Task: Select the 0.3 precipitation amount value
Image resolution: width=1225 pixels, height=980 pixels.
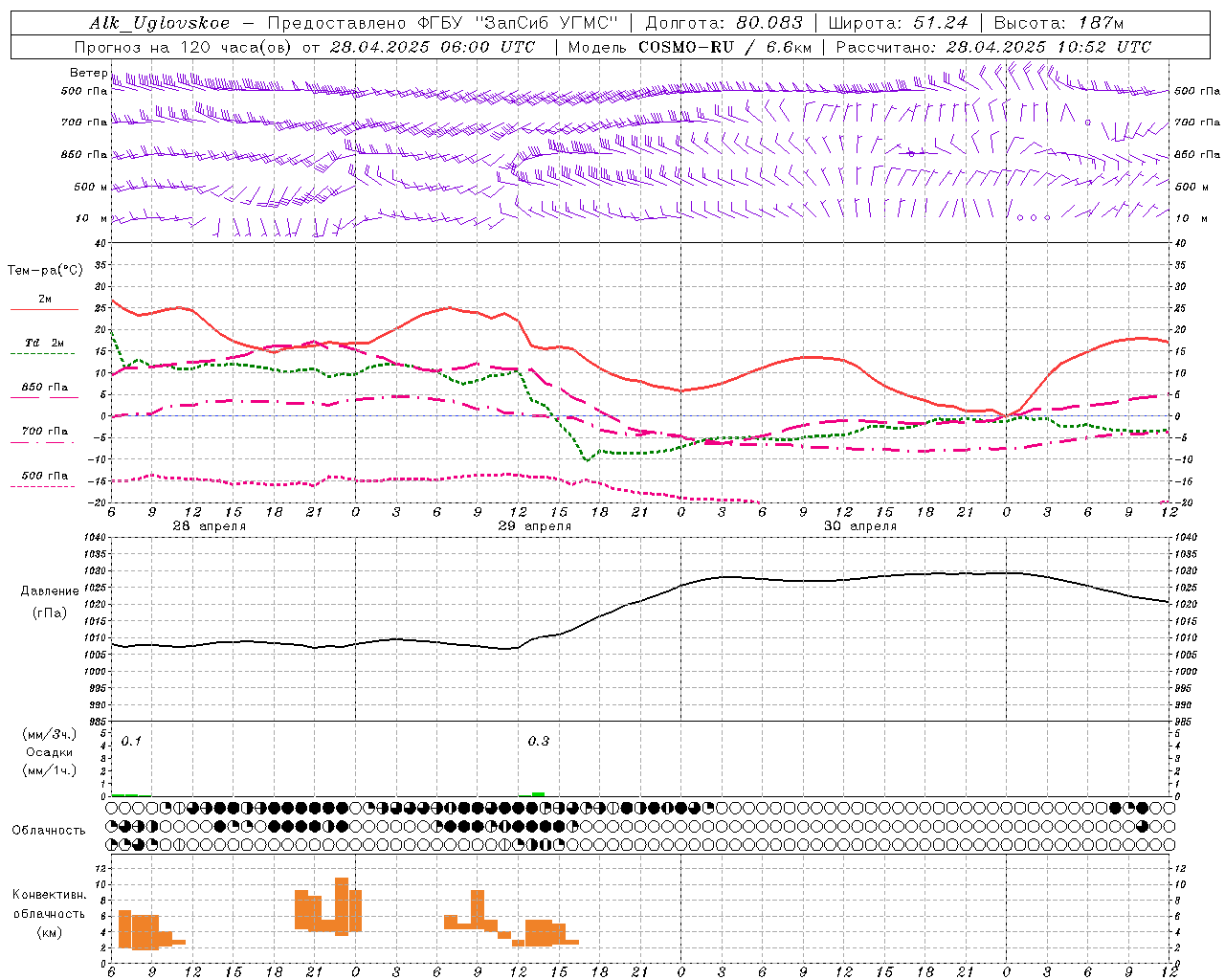Action: (x=539, y=742)
